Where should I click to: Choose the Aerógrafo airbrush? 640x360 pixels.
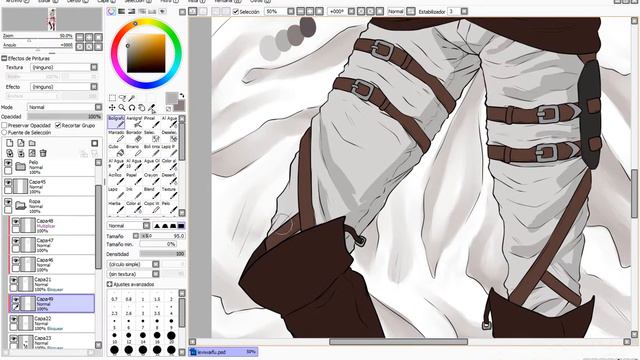pyautogui.click(x=134, y=122)
